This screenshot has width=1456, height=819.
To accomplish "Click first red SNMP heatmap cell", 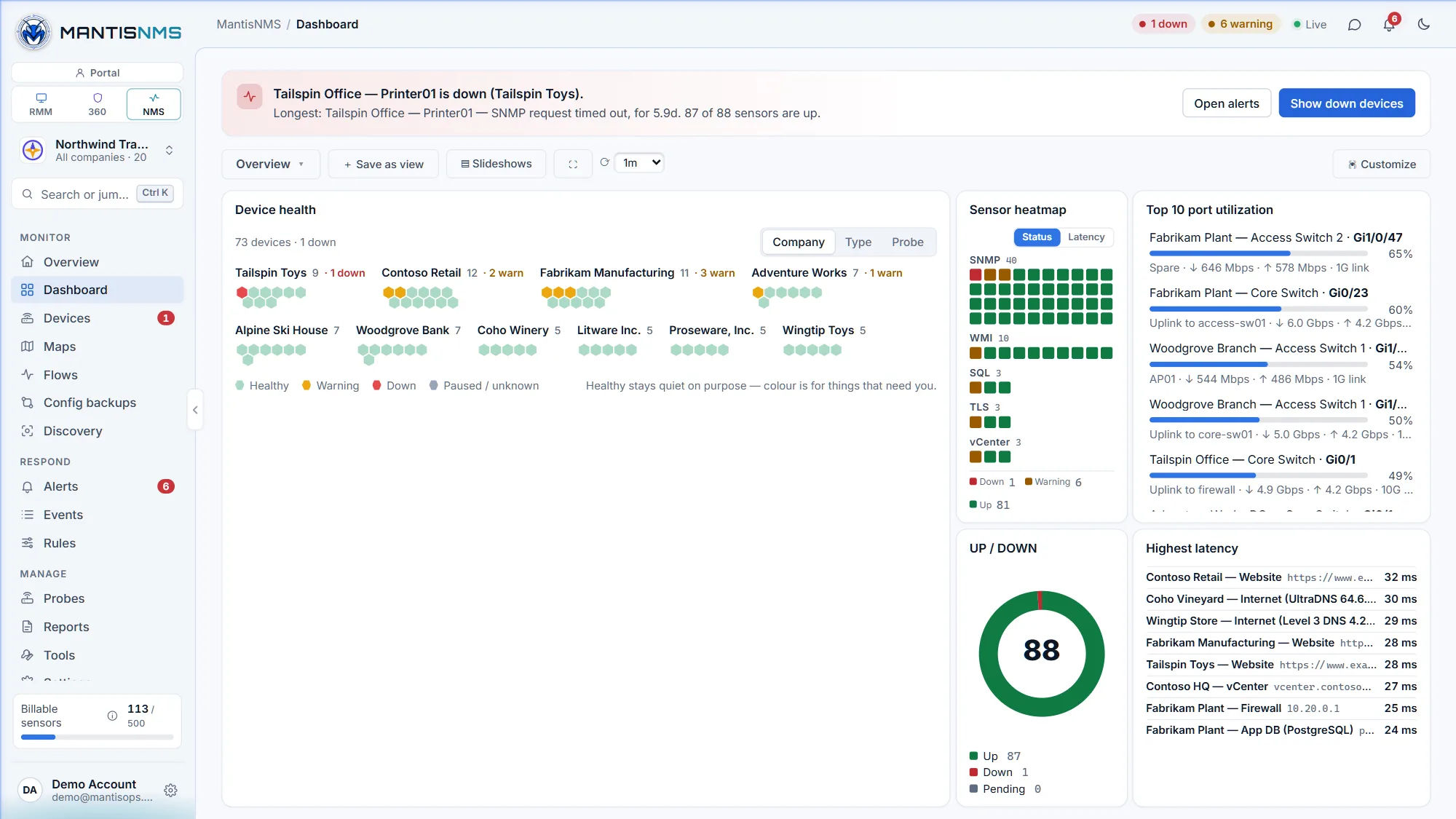I will coord(976,275).
